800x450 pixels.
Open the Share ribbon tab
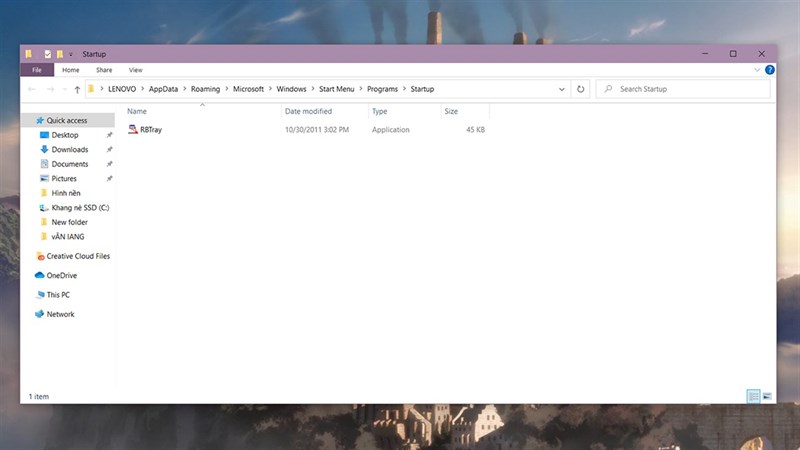pos(104,70)
